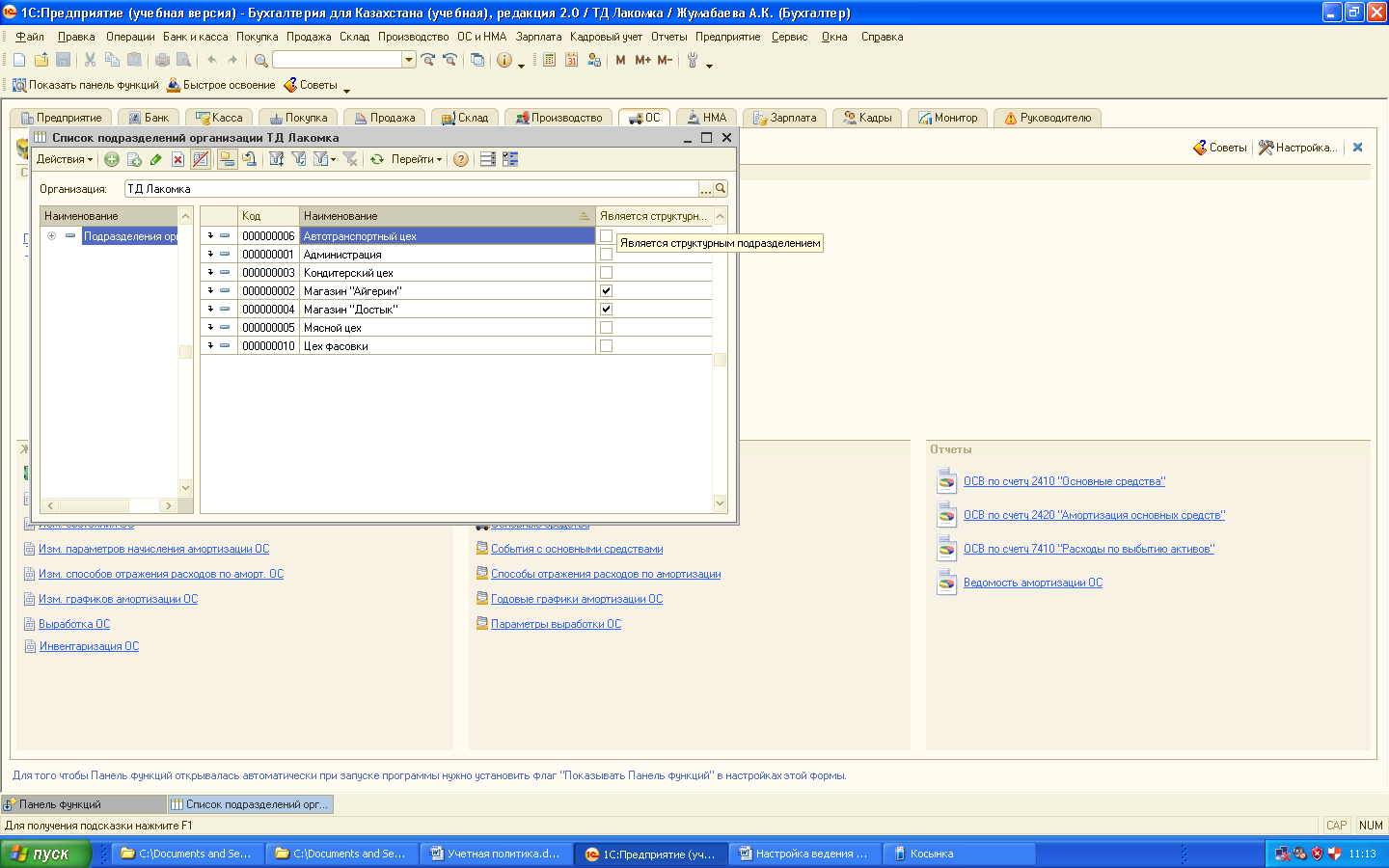The height and width of the screenshot is (868, 1389).
Task: Click the magnifier Find icon in main toolbar
Action: pyautogui.click(x=260, y=60)
